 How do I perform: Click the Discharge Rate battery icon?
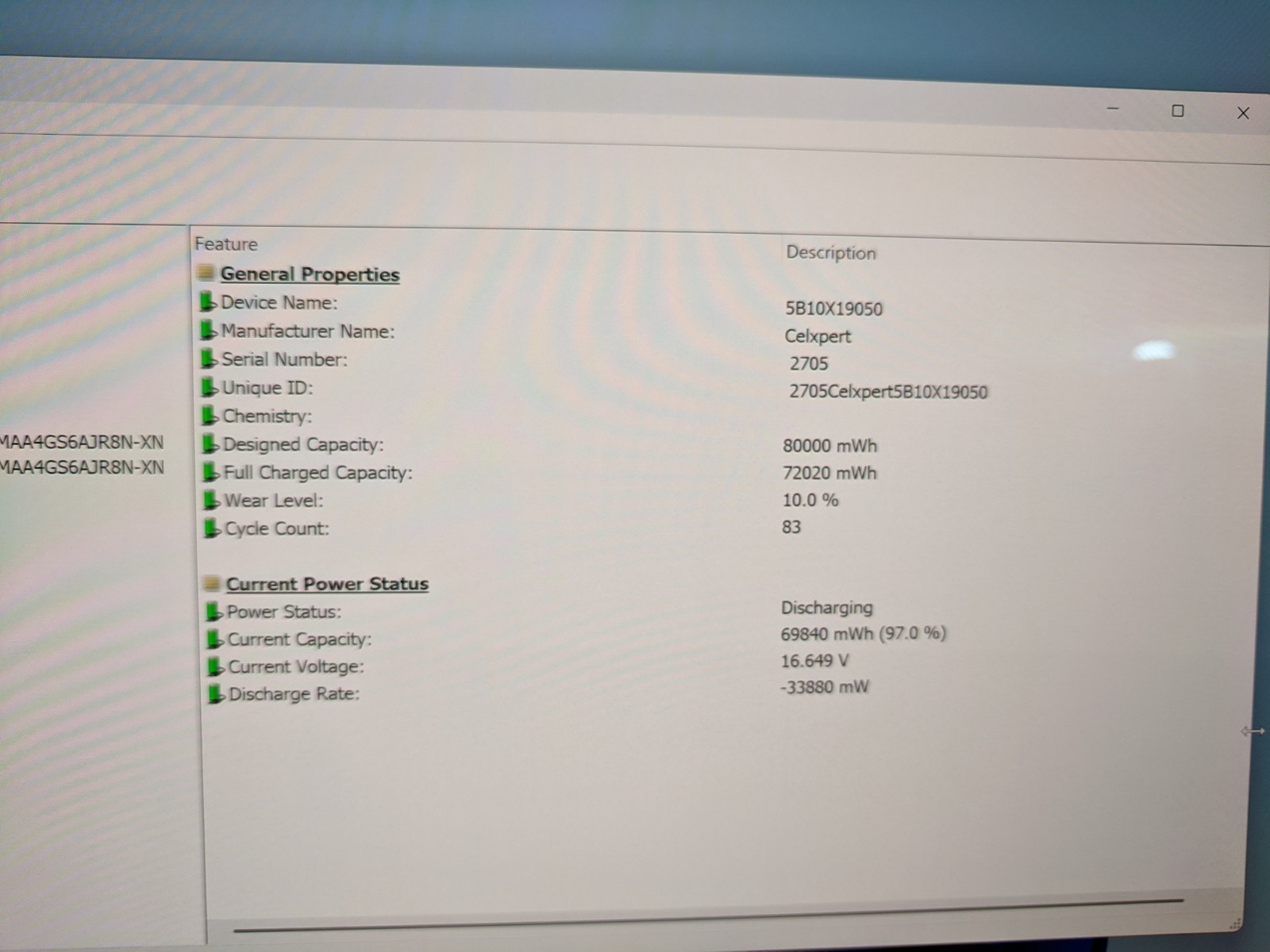click(216, 695)
